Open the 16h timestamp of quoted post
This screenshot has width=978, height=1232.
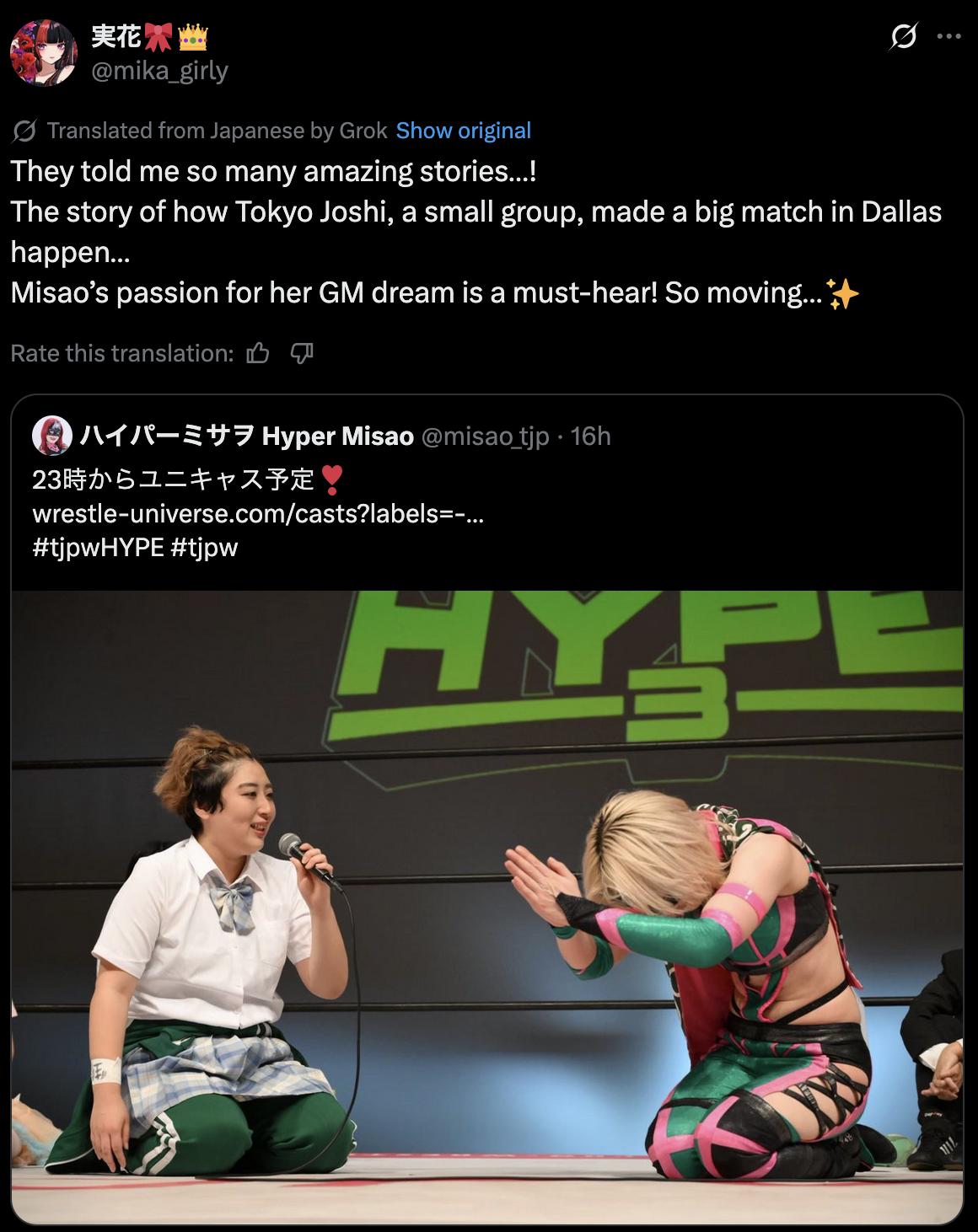click(x=590, y=436)
